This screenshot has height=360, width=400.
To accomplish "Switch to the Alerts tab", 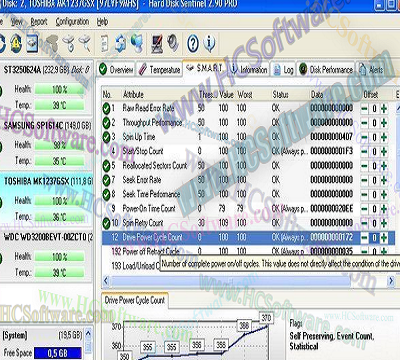I will tap(372, 70).
